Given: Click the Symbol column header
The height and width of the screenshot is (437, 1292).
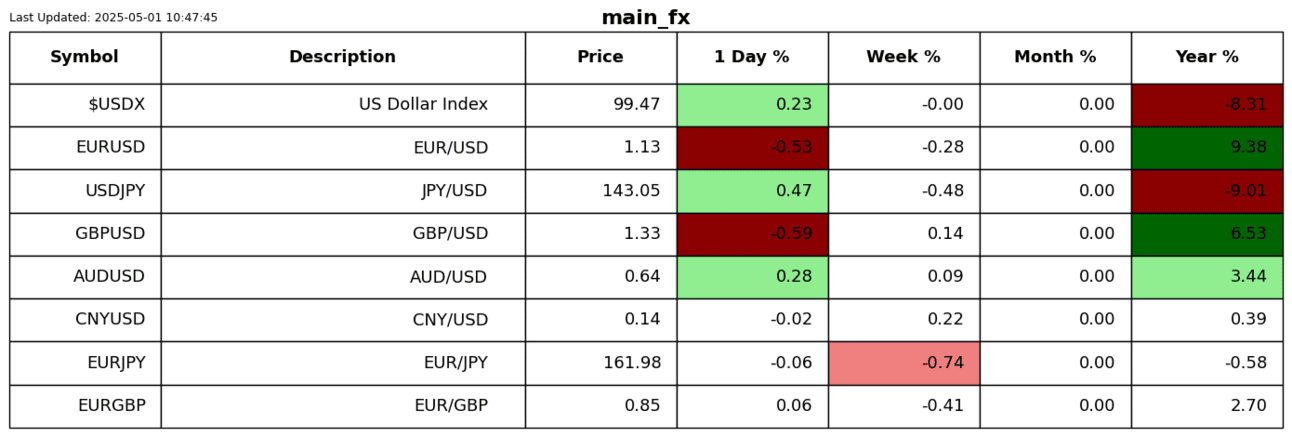Looking at the screenshot, I should 85,57.
